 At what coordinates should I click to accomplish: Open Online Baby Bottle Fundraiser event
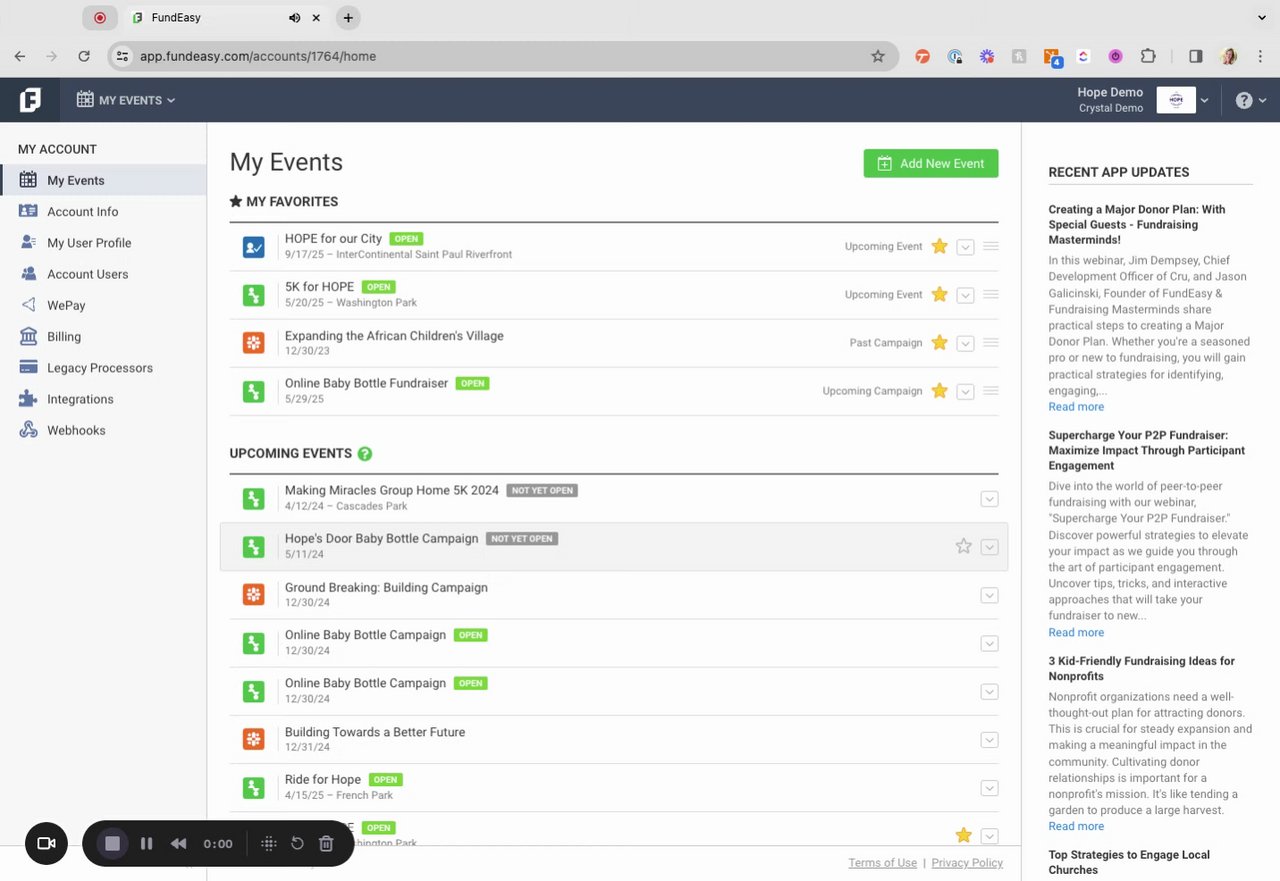click(366, 383)
